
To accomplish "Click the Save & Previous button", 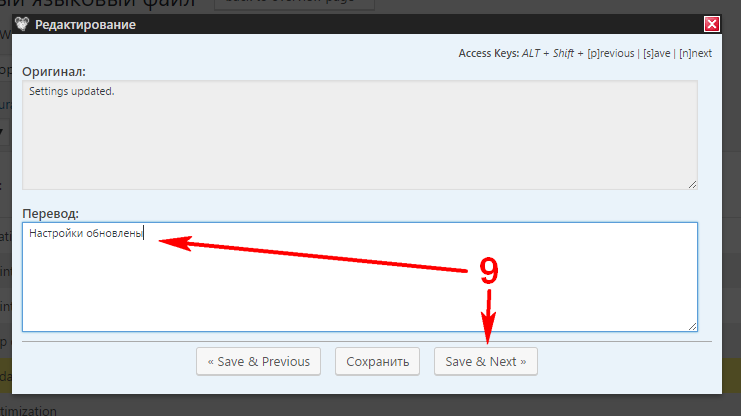I will pyautogui.click(x=258, y=362).
